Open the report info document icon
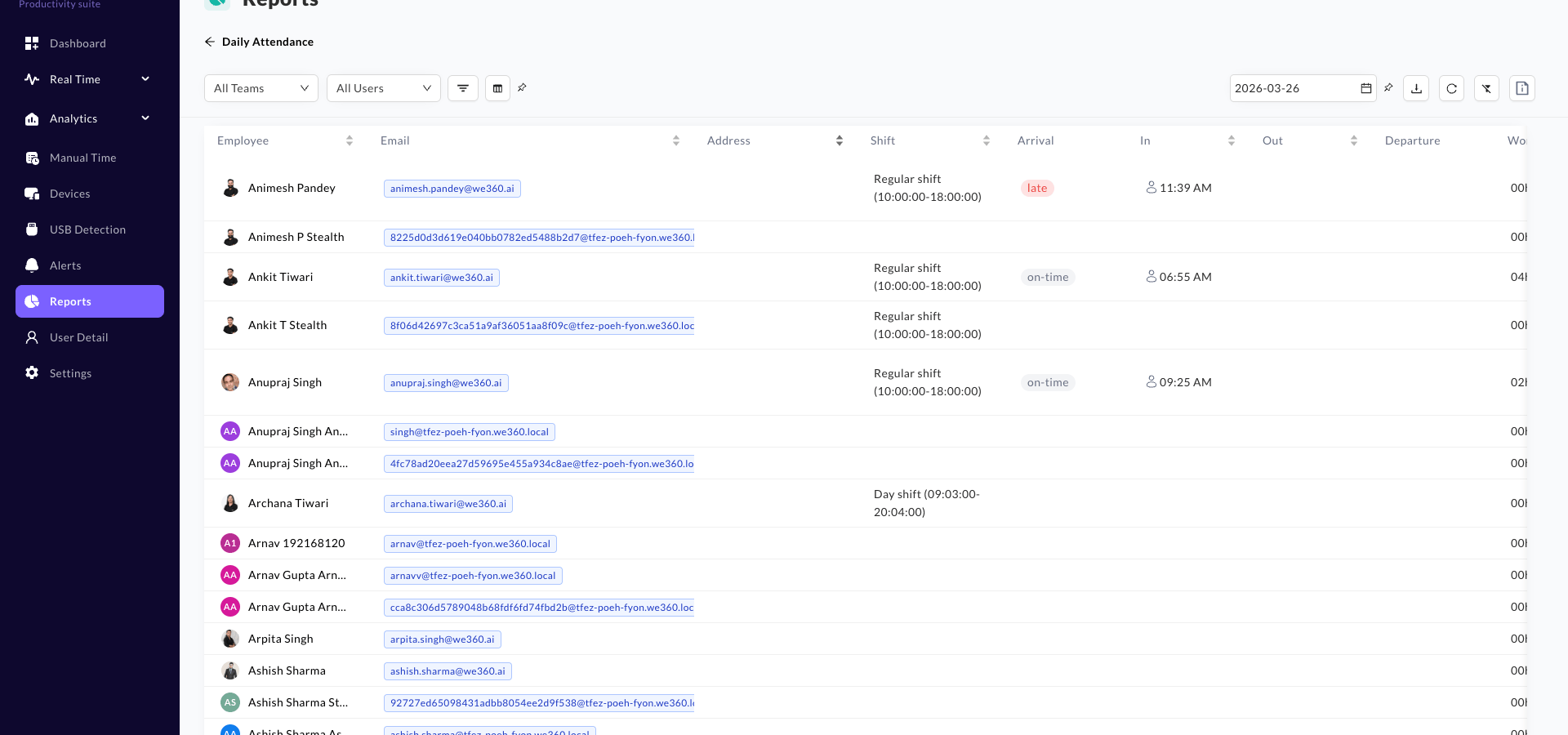The width and height of the screenshot is (1568, 735). coord(1522,88)
